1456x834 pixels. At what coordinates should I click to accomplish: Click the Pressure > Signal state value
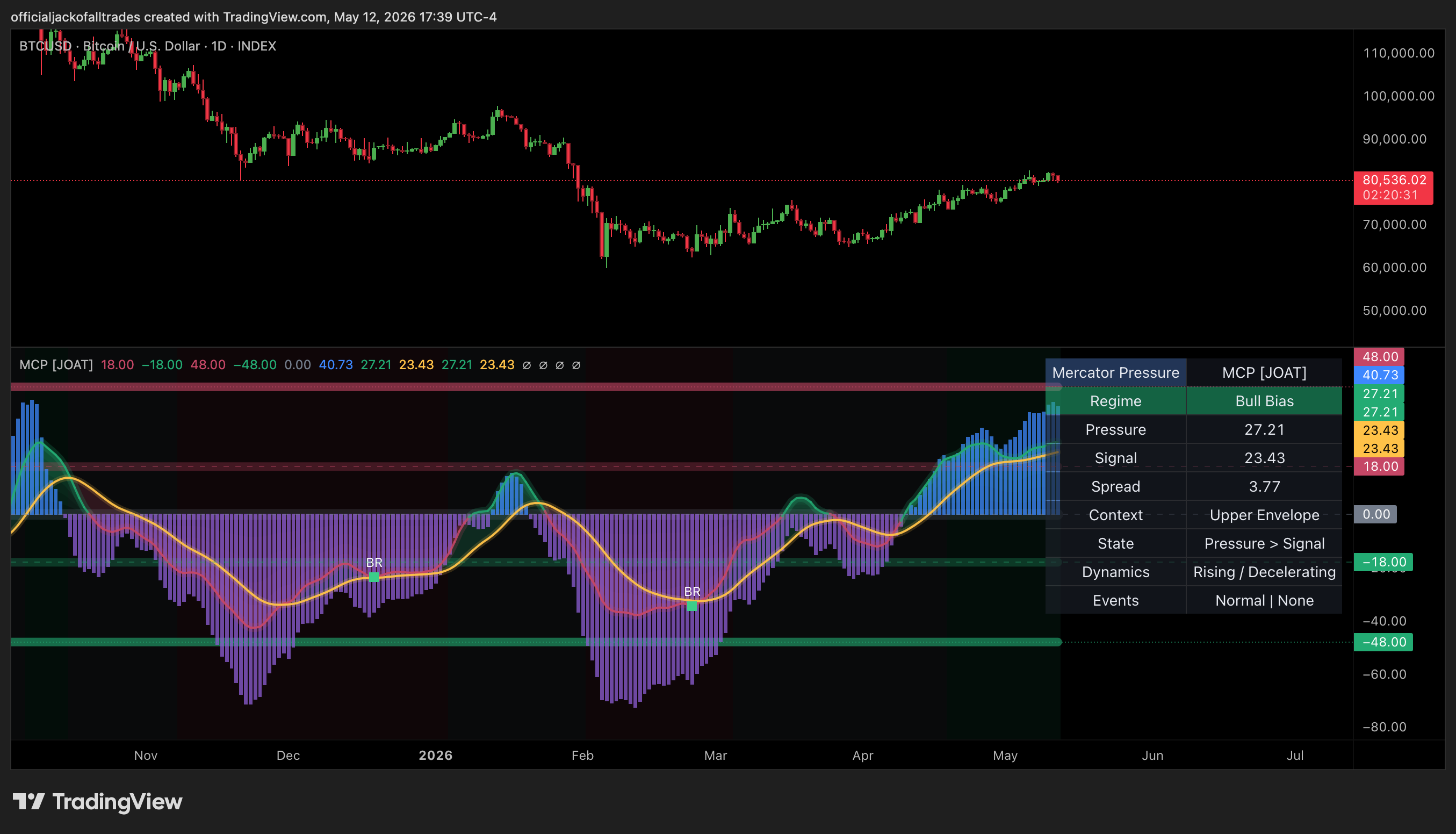coord(1264,543)
